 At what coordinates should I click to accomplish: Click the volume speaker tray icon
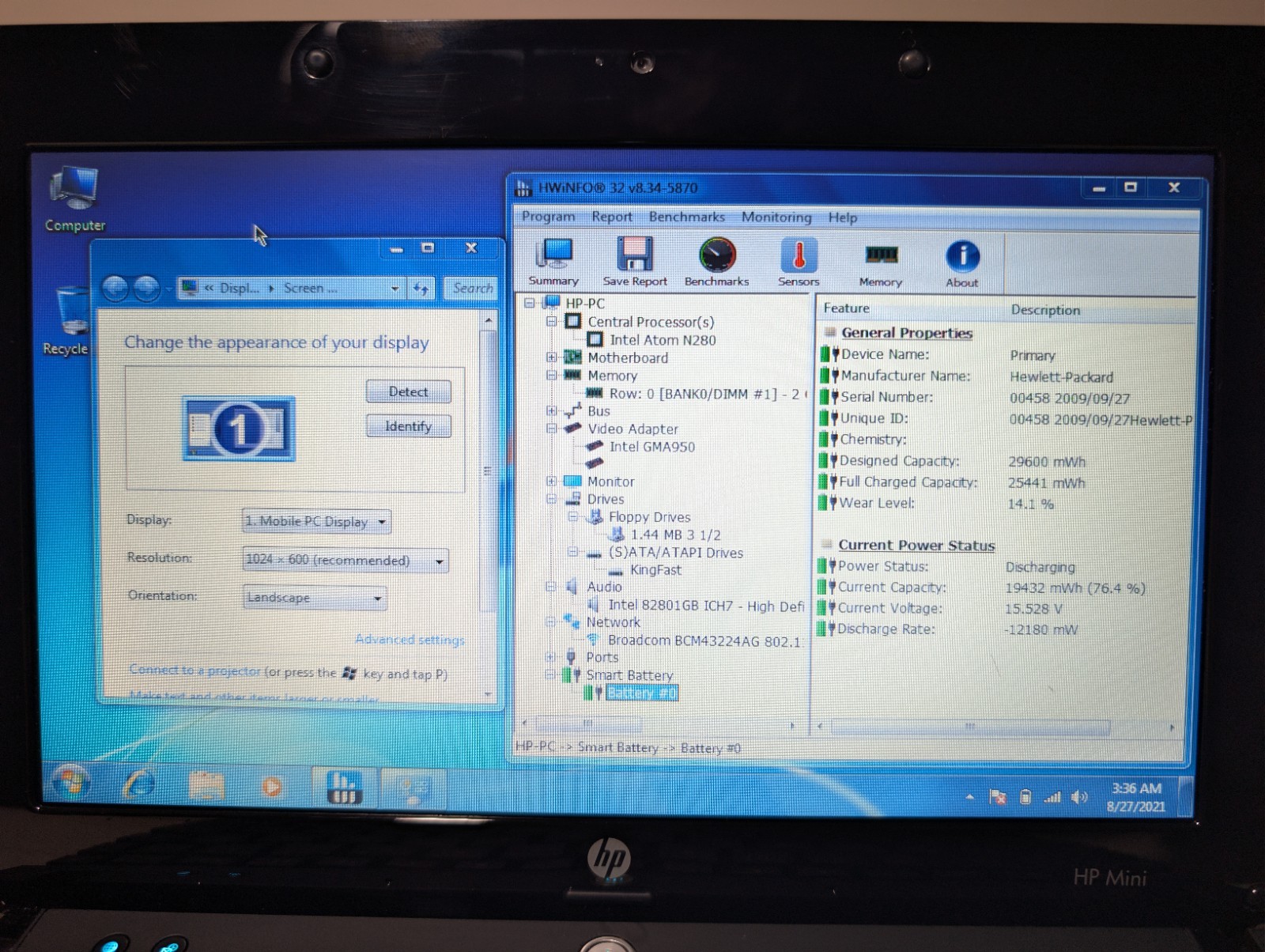click(x=1078, y=797)
